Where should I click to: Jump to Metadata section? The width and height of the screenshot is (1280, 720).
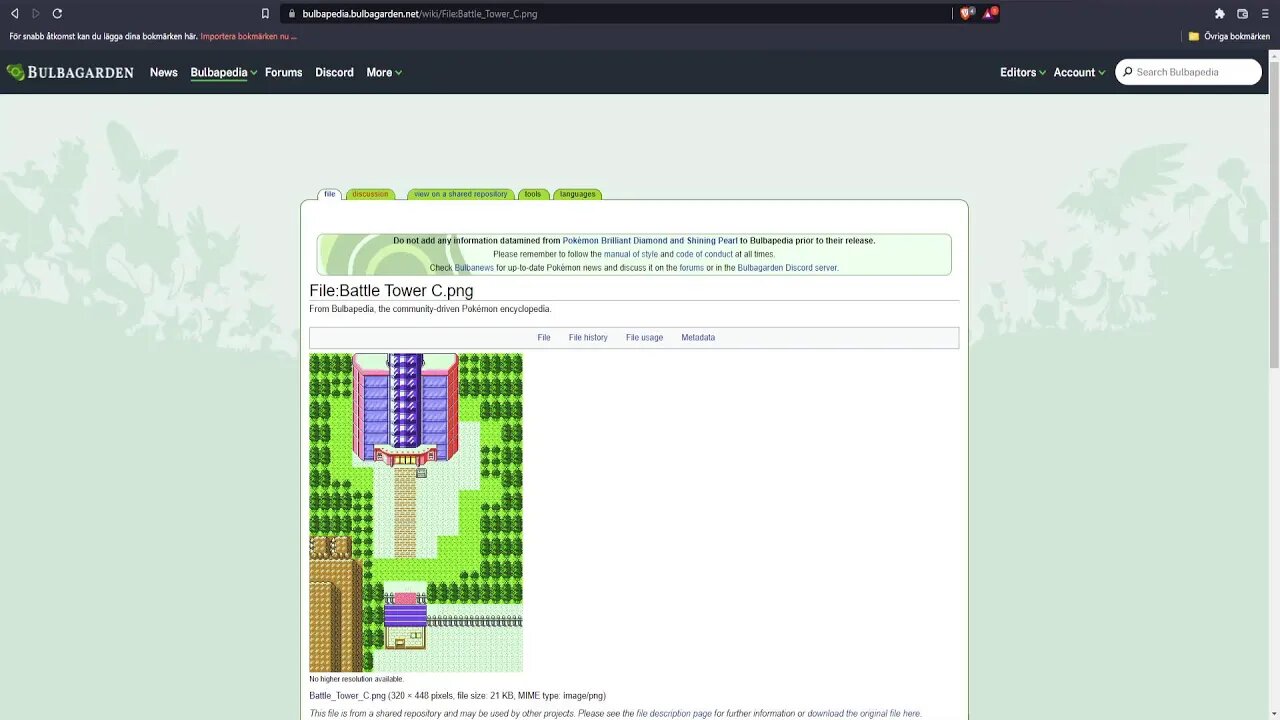click(x=698, y=338)
